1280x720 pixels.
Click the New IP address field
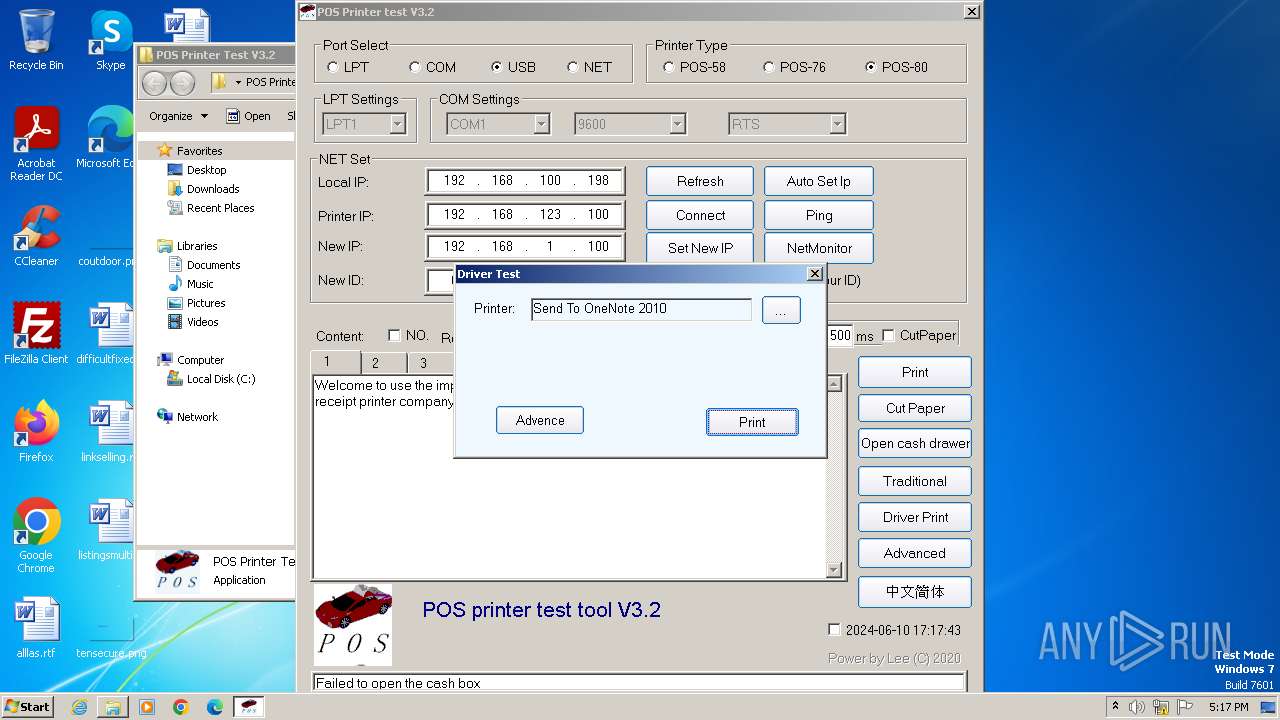coord(525,247)
